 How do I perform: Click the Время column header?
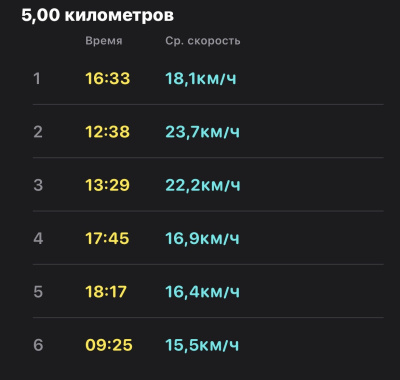(x=104, y=41)
